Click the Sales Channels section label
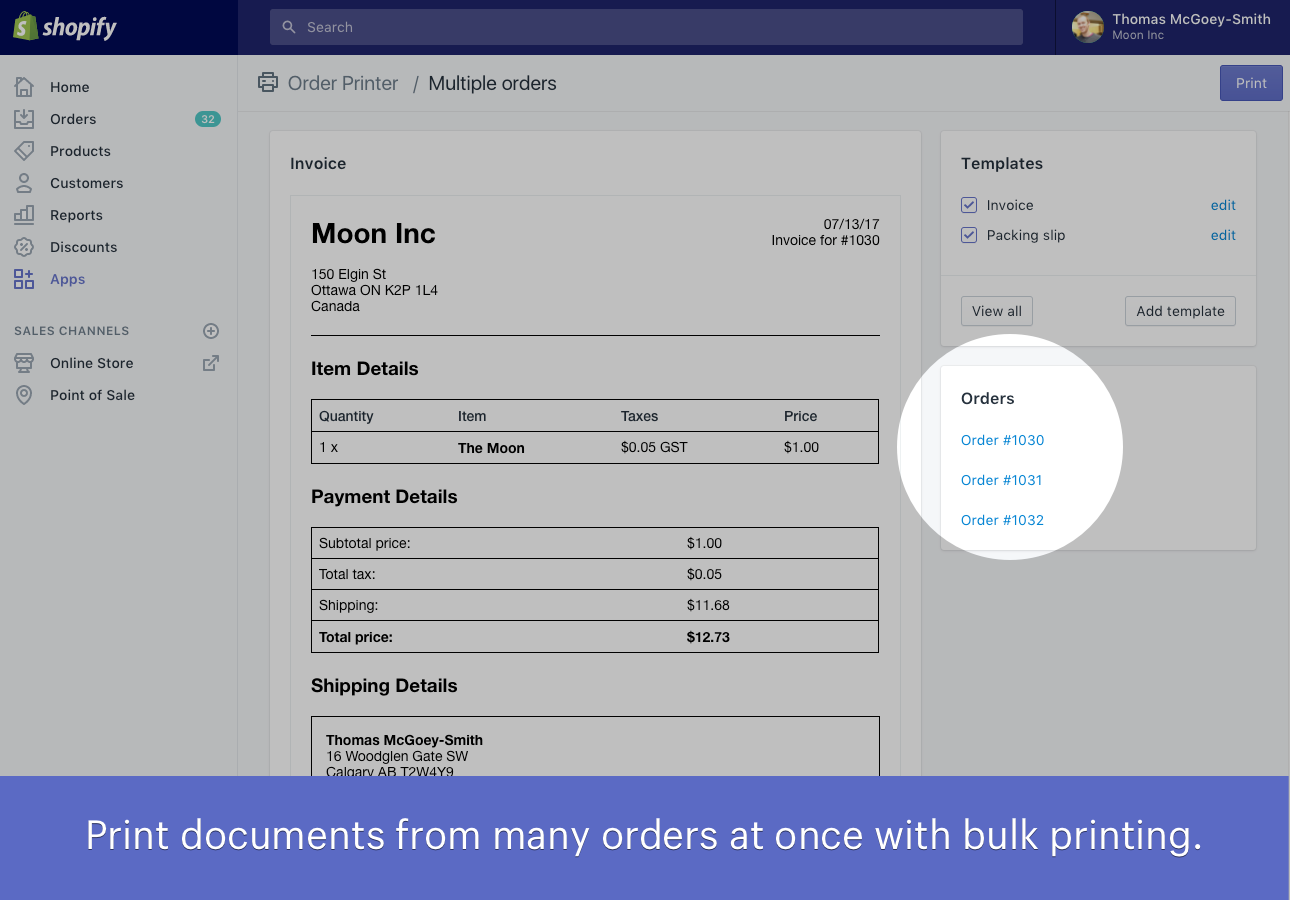Image resolution: width=1290 pixels, height=900 pixels. [71, 331]
